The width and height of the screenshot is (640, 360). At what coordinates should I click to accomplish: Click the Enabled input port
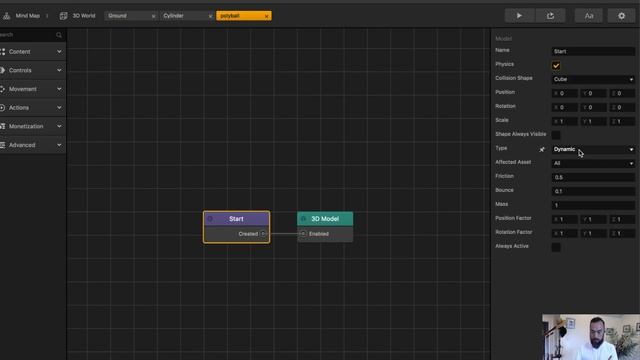click(303, 234)
